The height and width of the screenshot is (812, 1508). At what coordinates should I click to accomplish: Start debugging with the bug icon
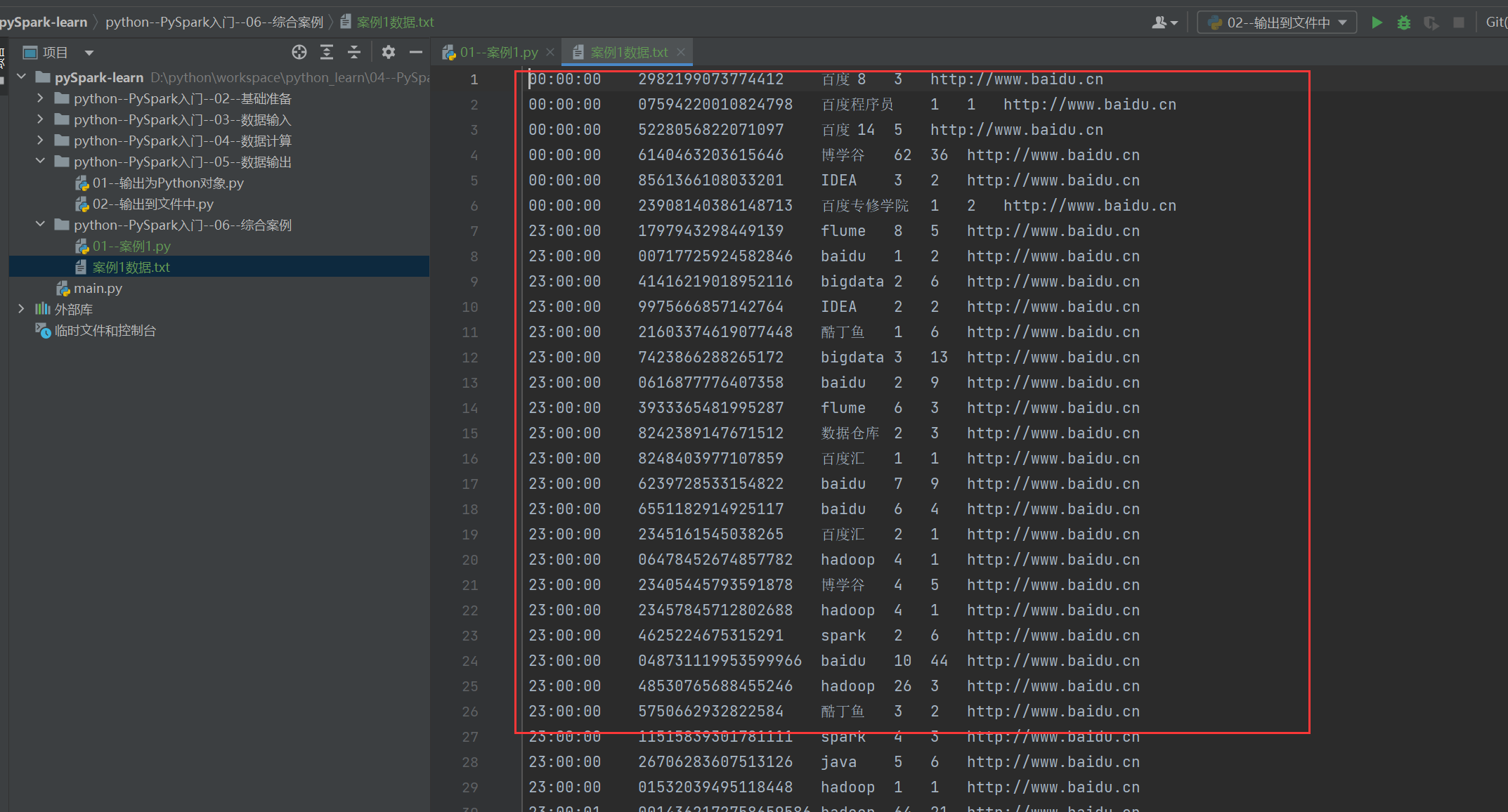(1403, 22)
